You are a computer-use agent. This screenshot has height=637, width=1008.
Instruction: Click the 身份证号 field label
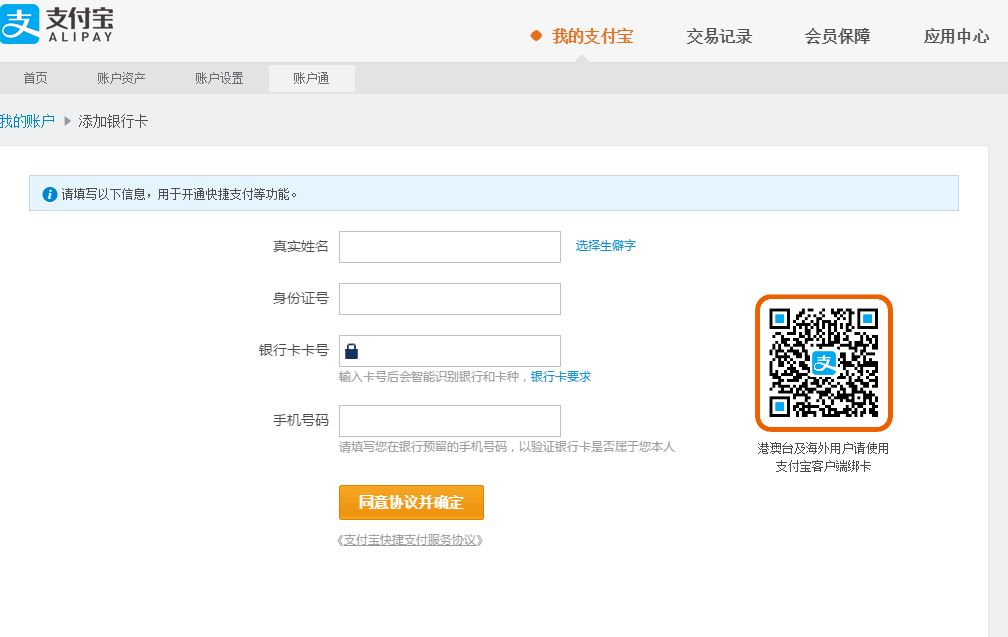click(x=301, y=298)
